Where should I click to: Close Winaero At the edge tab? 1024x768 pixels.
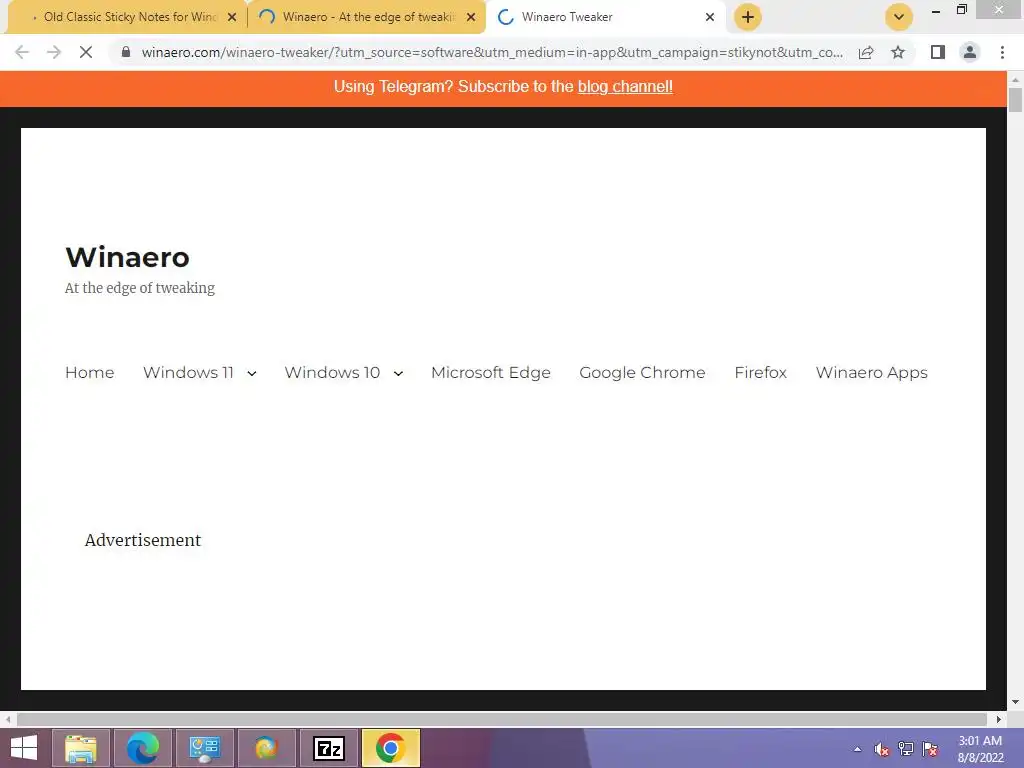471,18
